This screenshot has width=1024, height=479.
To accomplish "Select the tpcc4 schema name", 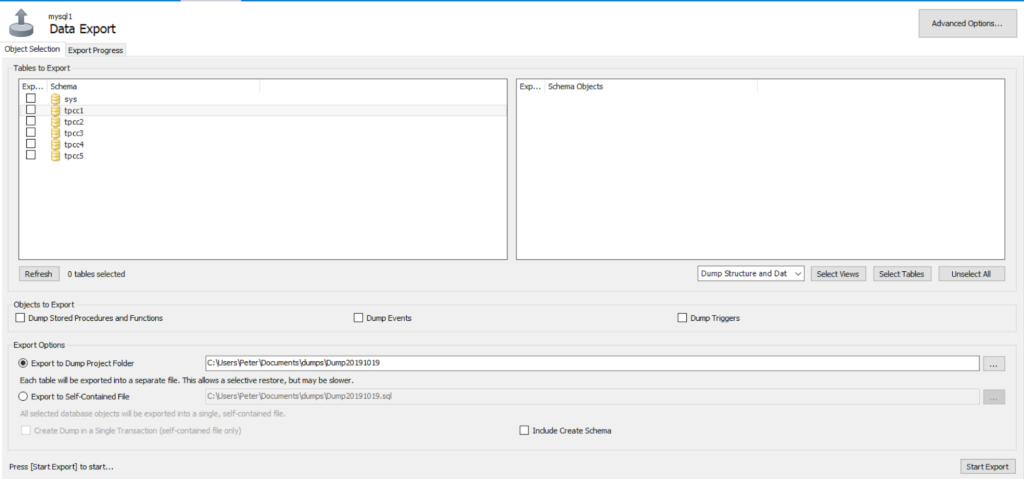I will click(x=74, y=144).
